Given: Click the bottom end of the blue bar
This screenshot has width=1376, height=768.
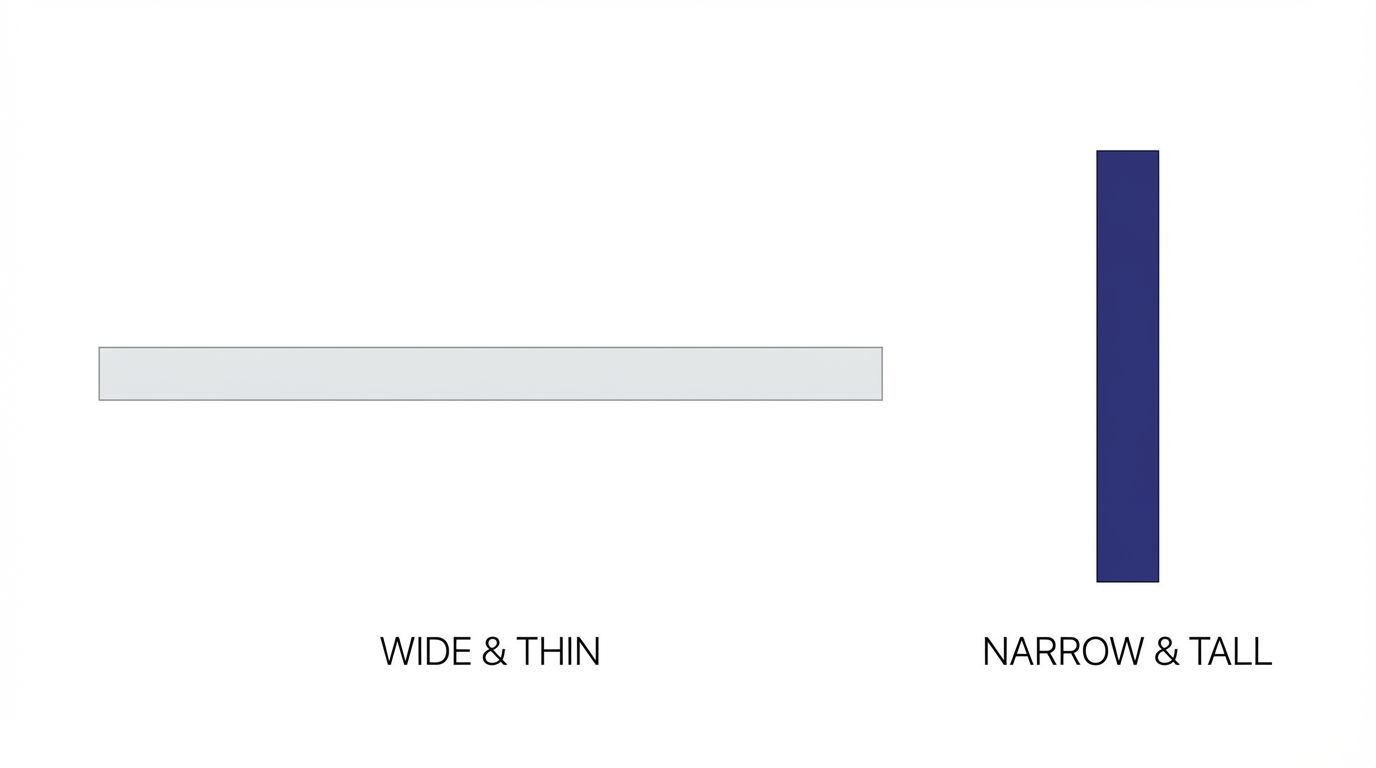Looking at the screenshot, I should [x=1127, y=576].
